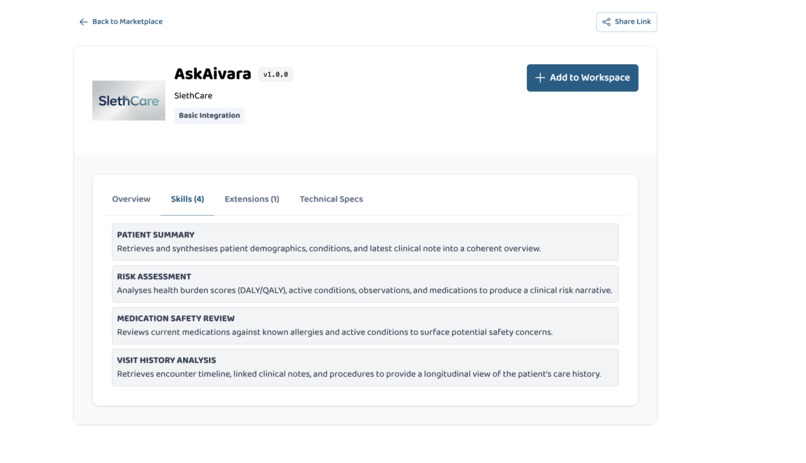Click the AskAivara title
The width and height of the screenshot is (806, 463).
(212, 74)
